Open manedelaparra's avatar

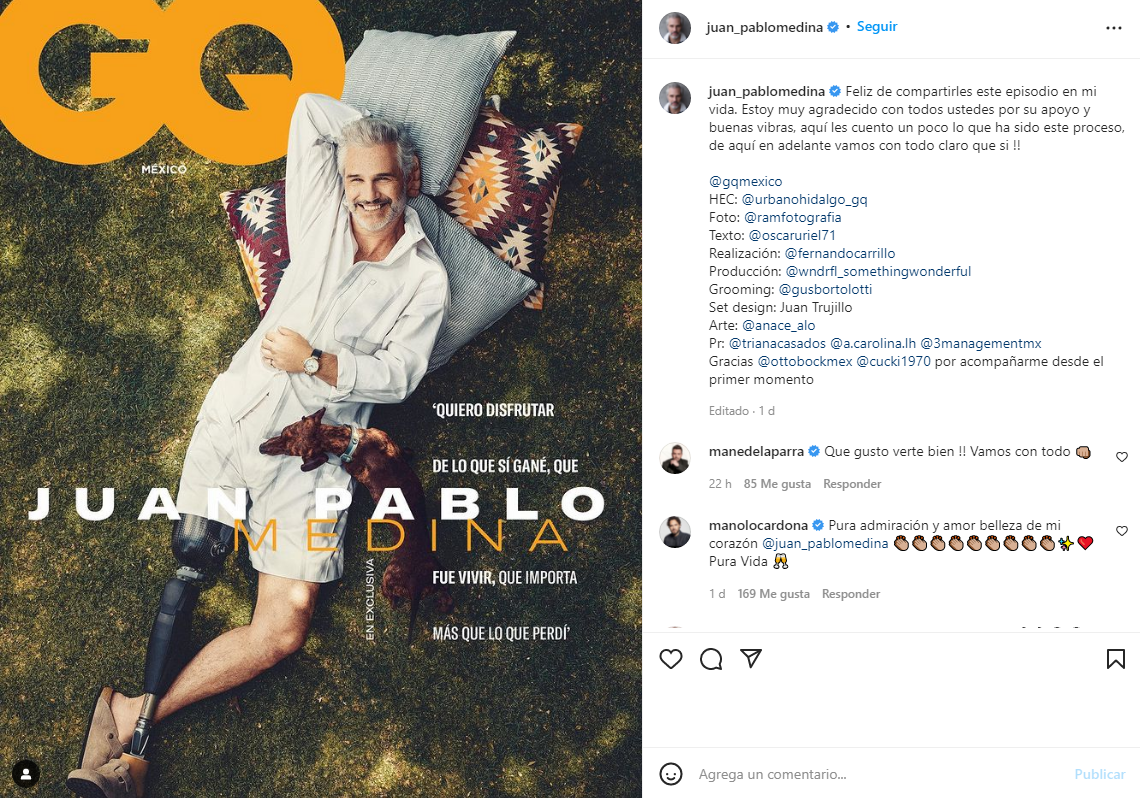pyautogui.click(x=675, y=458)
